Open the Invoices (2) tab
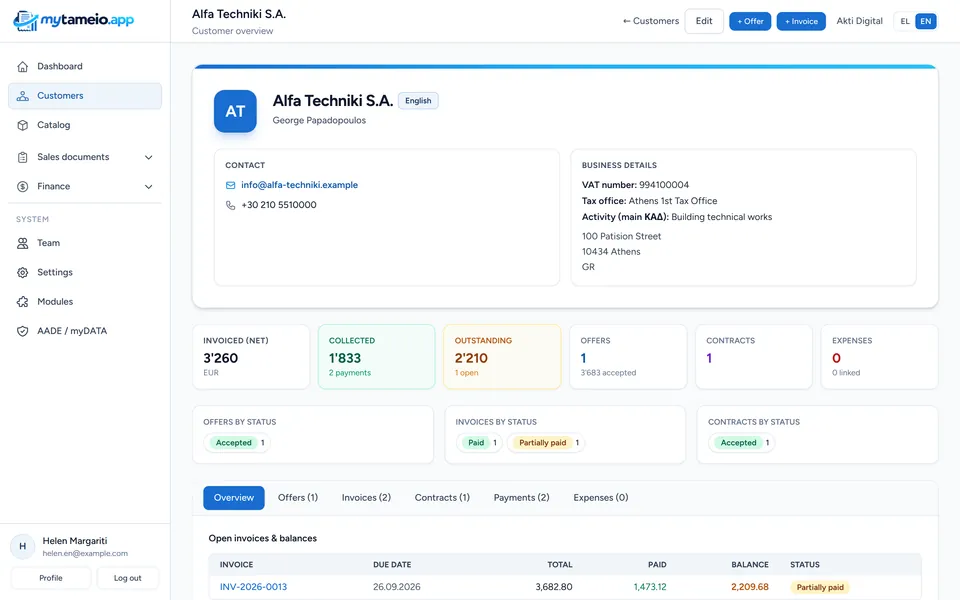Image resolution: width=960 pixels, height=600 pixels. (x=366, y=498)
